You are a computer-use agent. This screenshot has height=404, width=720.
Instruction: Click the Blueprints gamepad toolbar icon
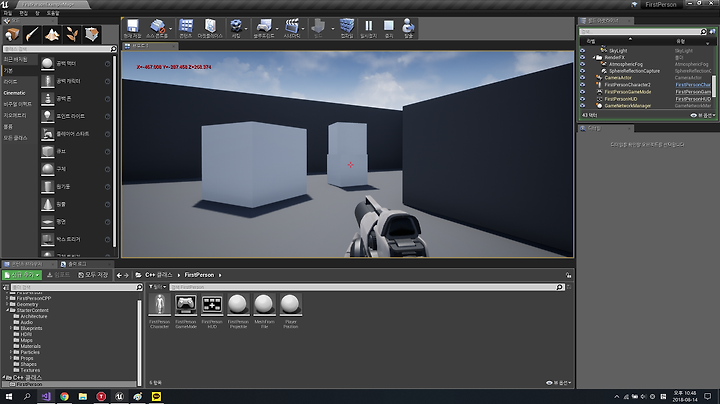[x=264, y=28]
